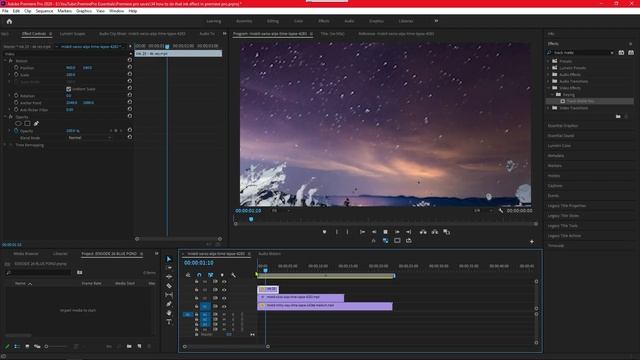Viewport: 640px width, 360px height.
Task: Open program monitor settings wrench
Action: point(501,211)
